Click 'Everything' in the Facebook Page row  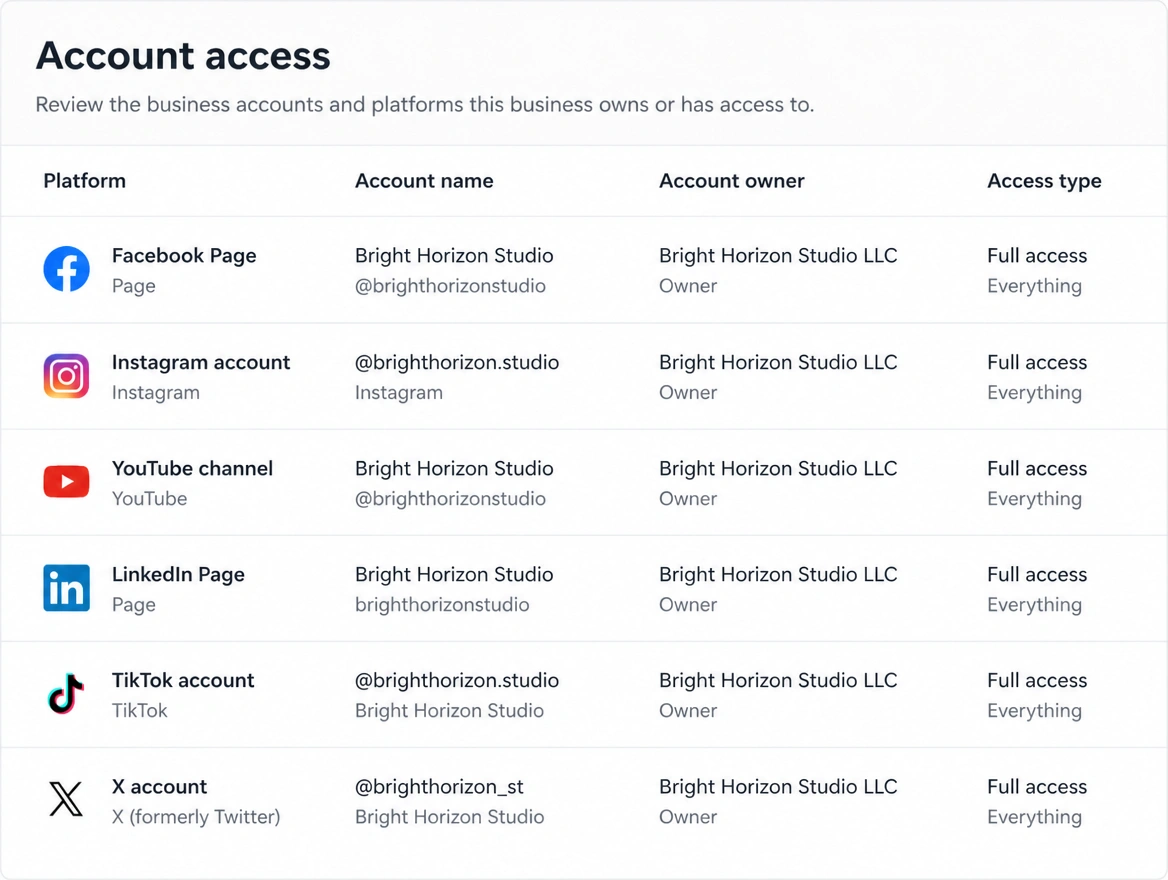pyautogui.click(x=1035, y=287)
